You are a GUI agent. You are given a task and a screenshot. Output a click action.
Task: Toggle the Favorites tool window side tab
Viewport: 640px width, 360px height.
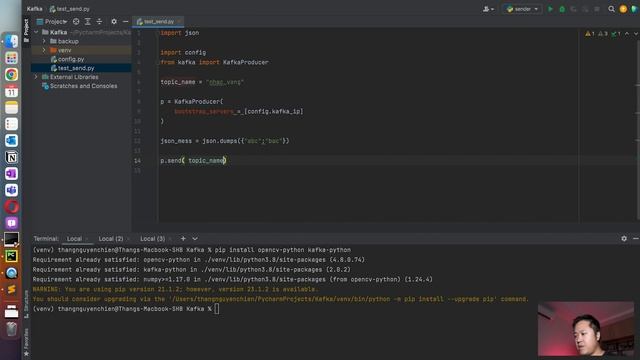[26, 342]
